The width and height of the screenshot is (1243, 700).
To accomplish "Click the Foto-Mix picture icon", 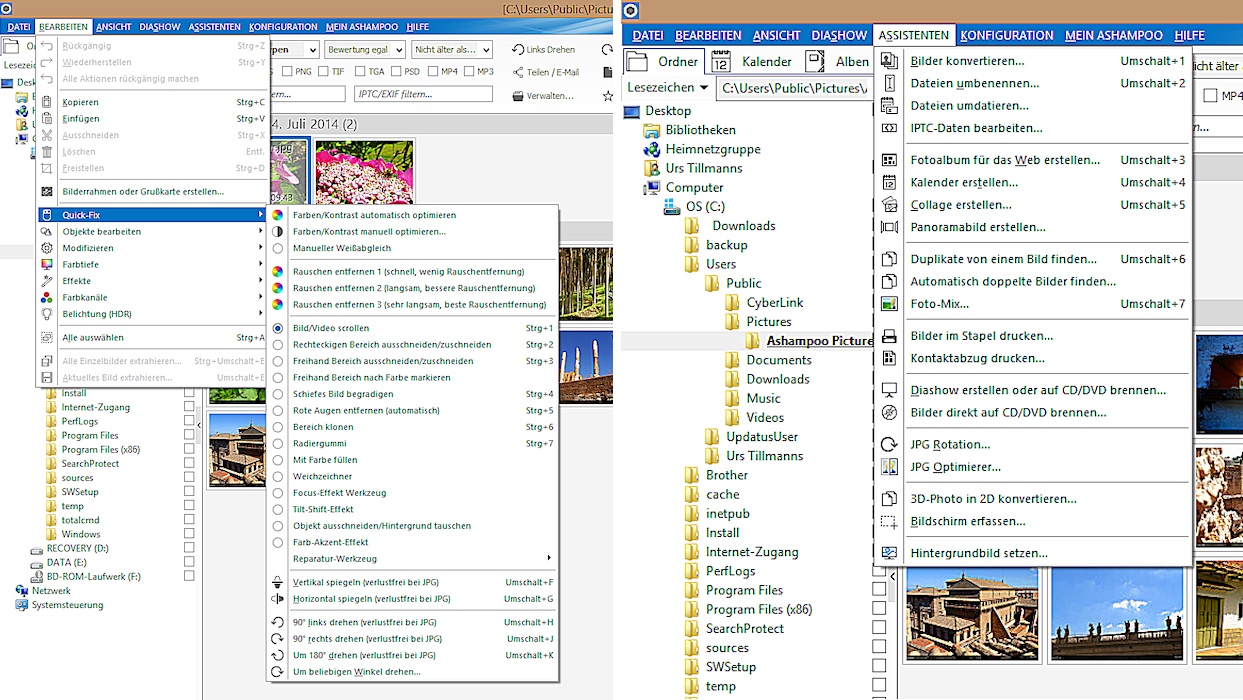I will coord(889,304).
